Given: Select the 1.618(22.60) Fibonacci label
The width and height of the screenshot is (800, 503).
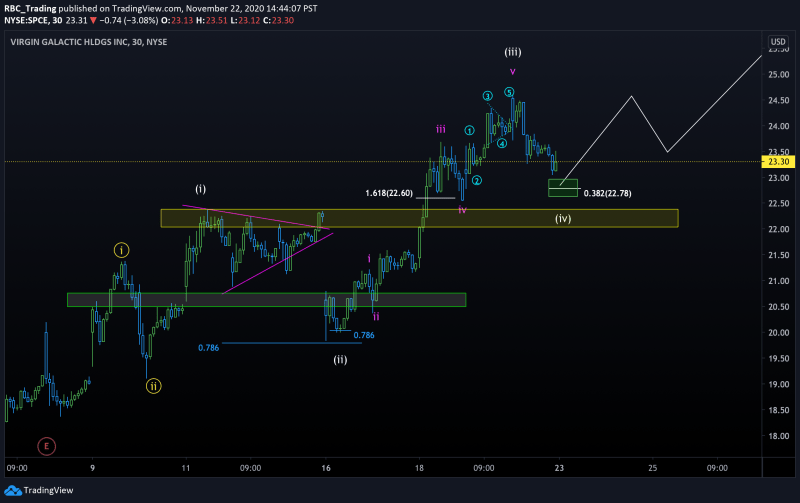Looking at the screenshot, I should (389, 193).
